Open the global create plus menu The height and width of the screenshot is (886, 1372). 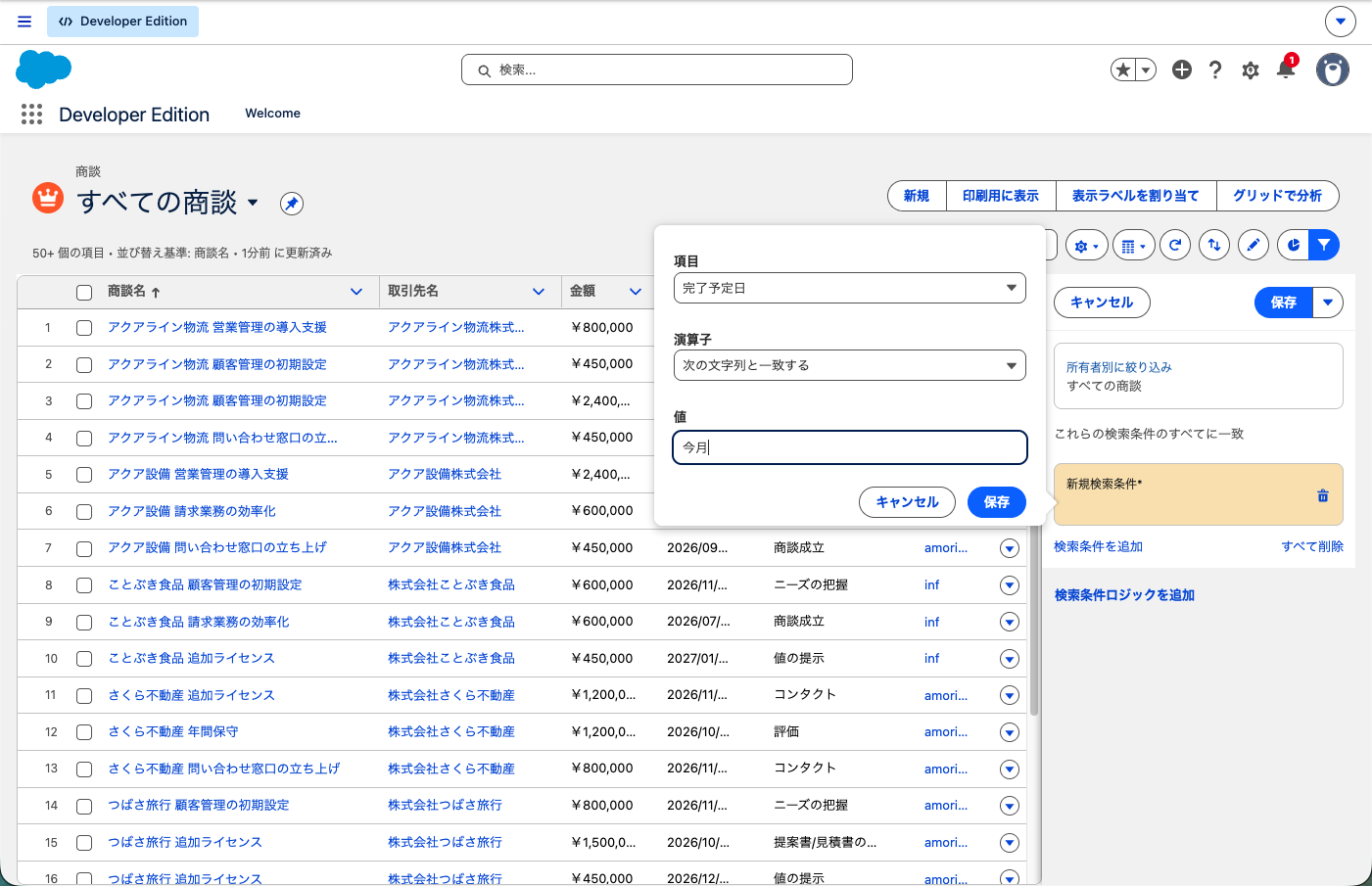(1182, 70)
